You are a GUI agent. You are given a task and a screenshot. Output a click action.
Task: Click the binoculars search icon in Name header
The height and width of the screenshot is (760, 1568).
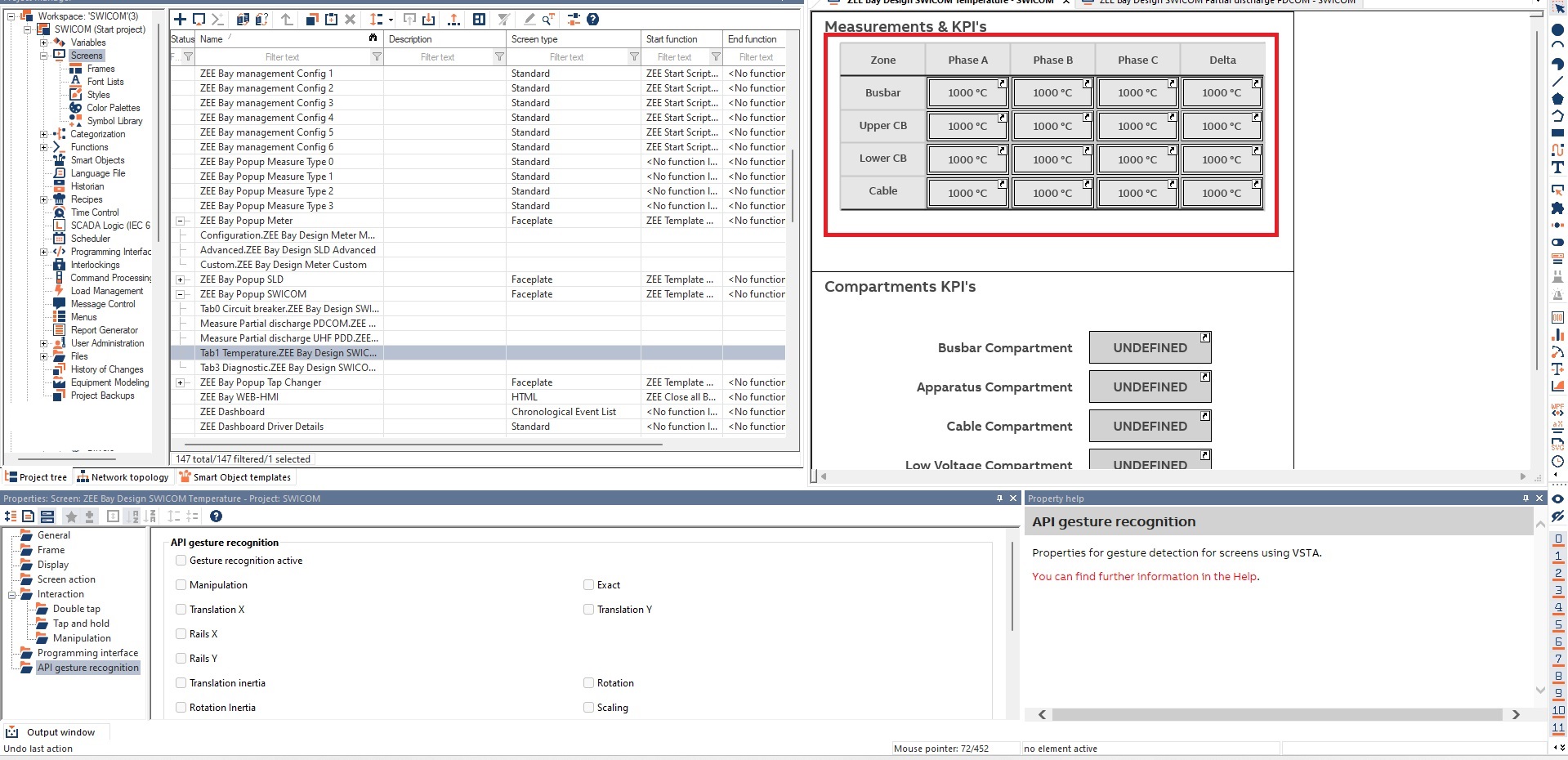(x=373, y=38)
